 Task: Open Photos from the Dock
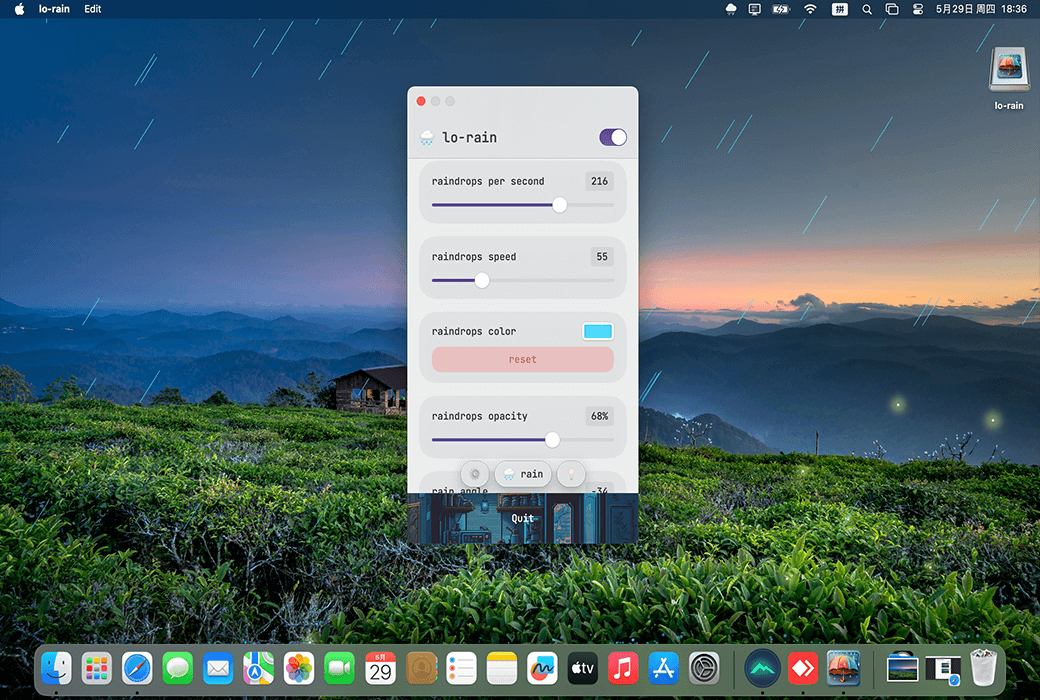tap(299, 668)
